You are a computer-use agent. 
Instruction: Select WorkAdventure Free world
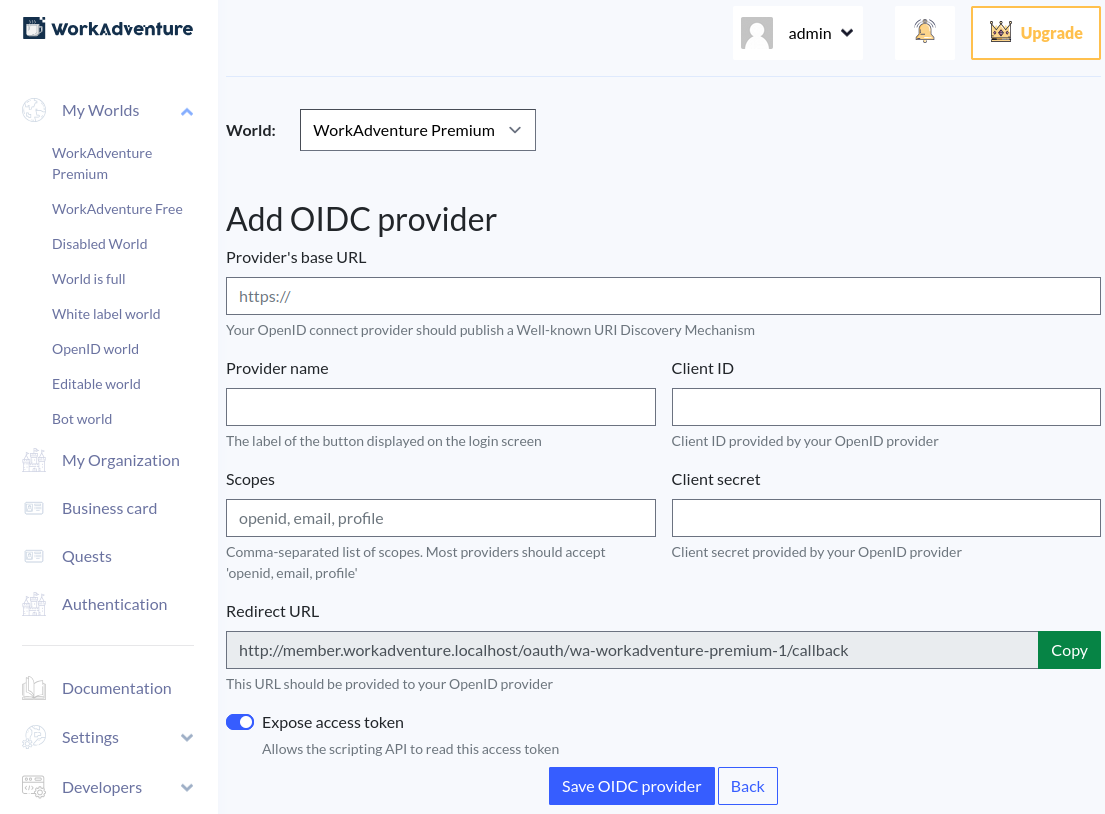point(117,209)
